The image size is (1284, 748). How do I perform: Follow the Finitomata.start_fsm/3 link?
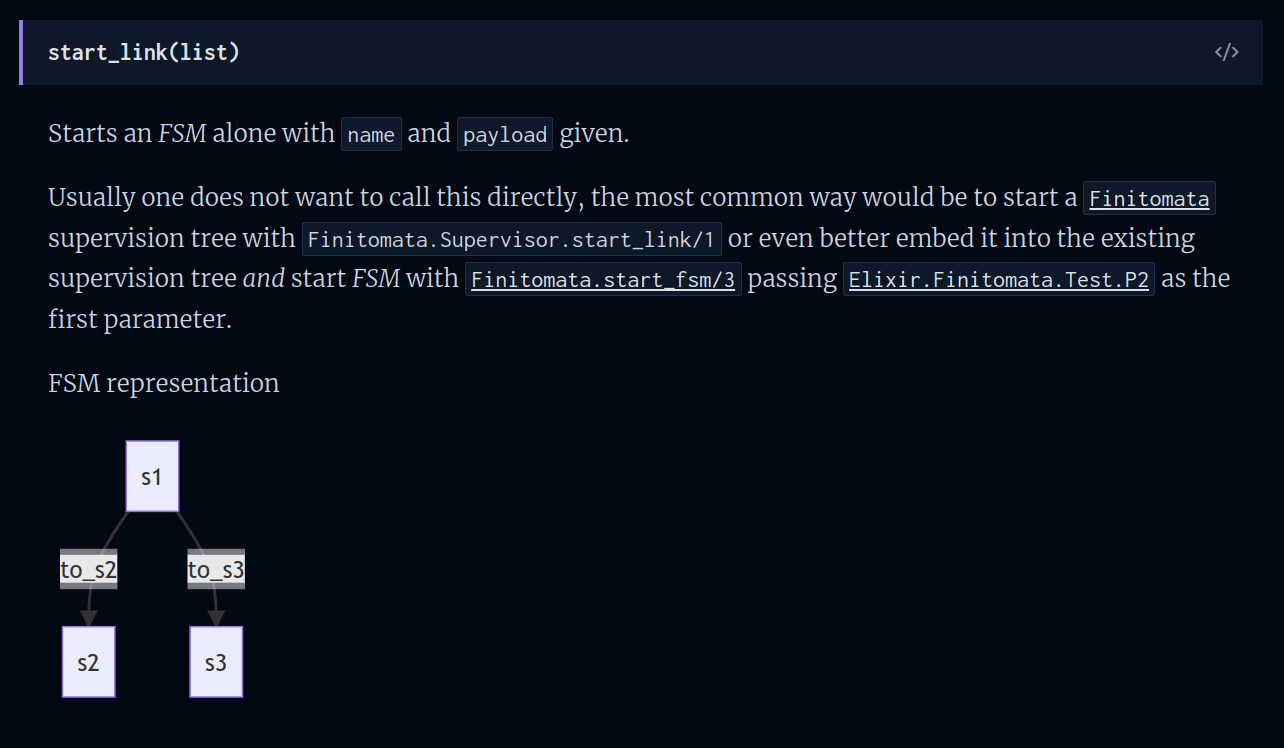pos(603,279)
